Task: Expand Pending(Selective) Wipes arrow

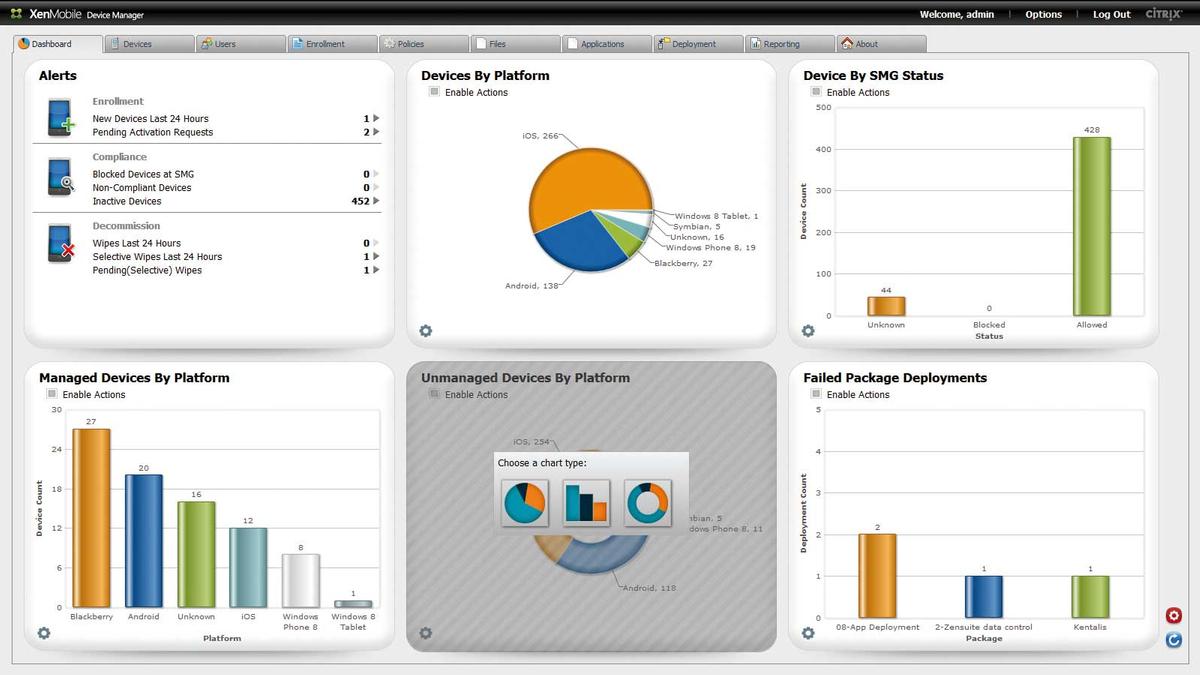Action: [376, 270]
